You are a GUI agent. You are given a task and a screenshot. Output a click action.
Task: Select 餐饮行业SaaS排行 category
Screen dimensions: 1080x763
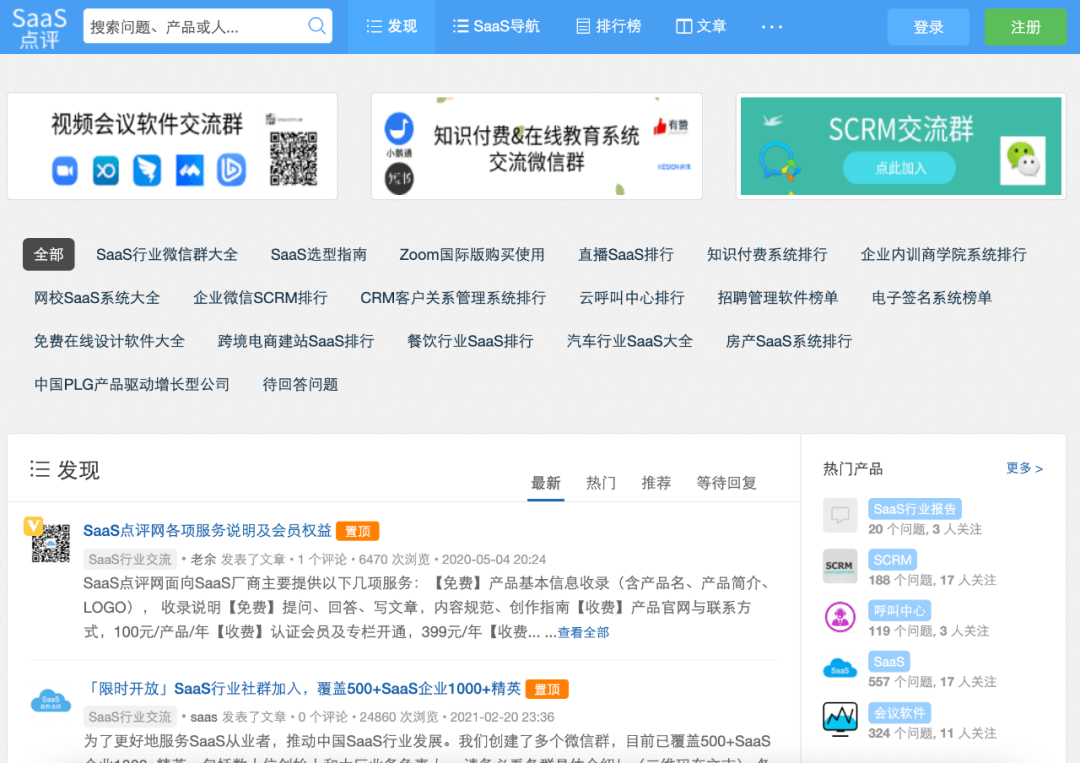coord(470,342)
